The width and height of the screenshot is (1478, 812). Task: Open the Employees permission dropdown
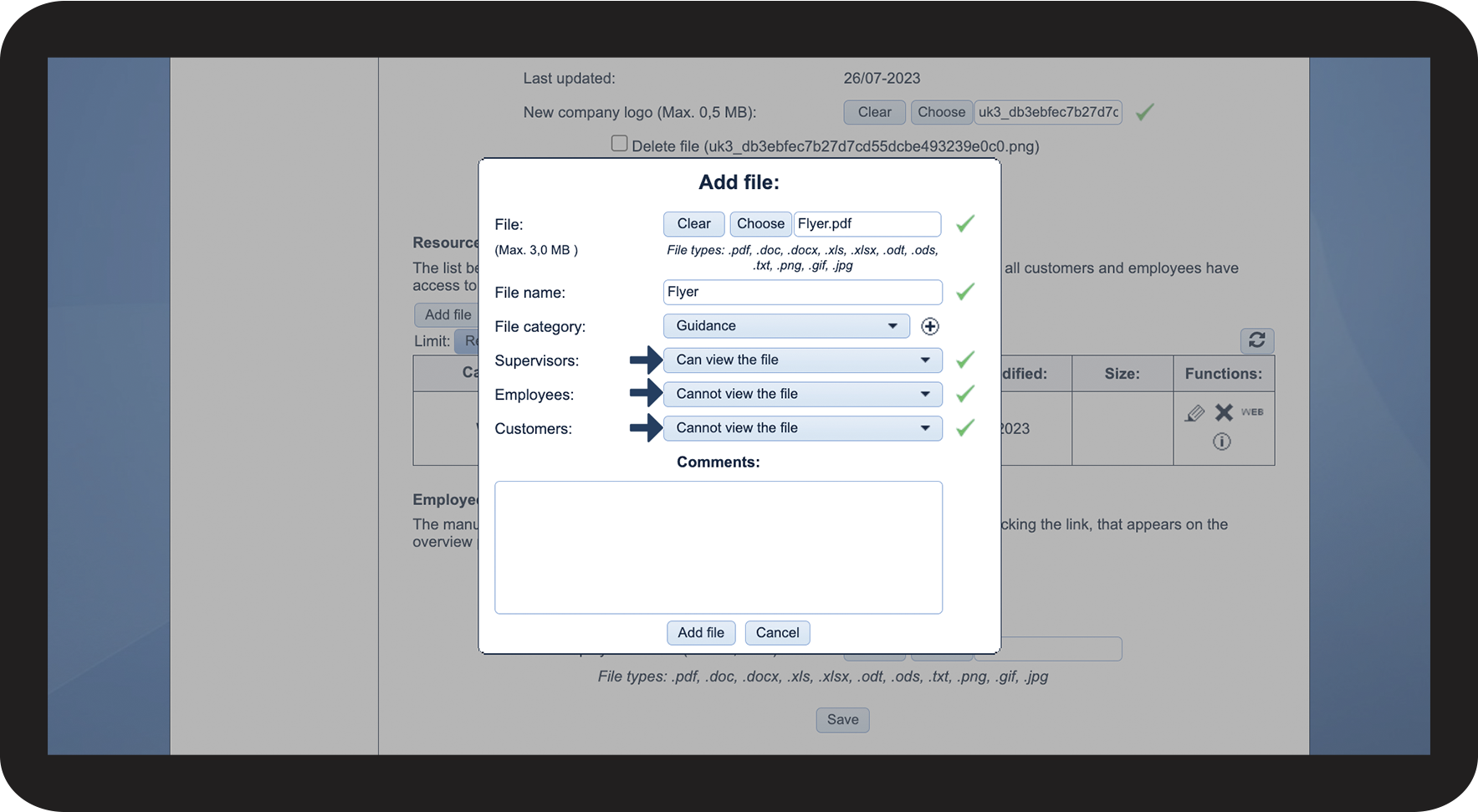pos(802,394)
